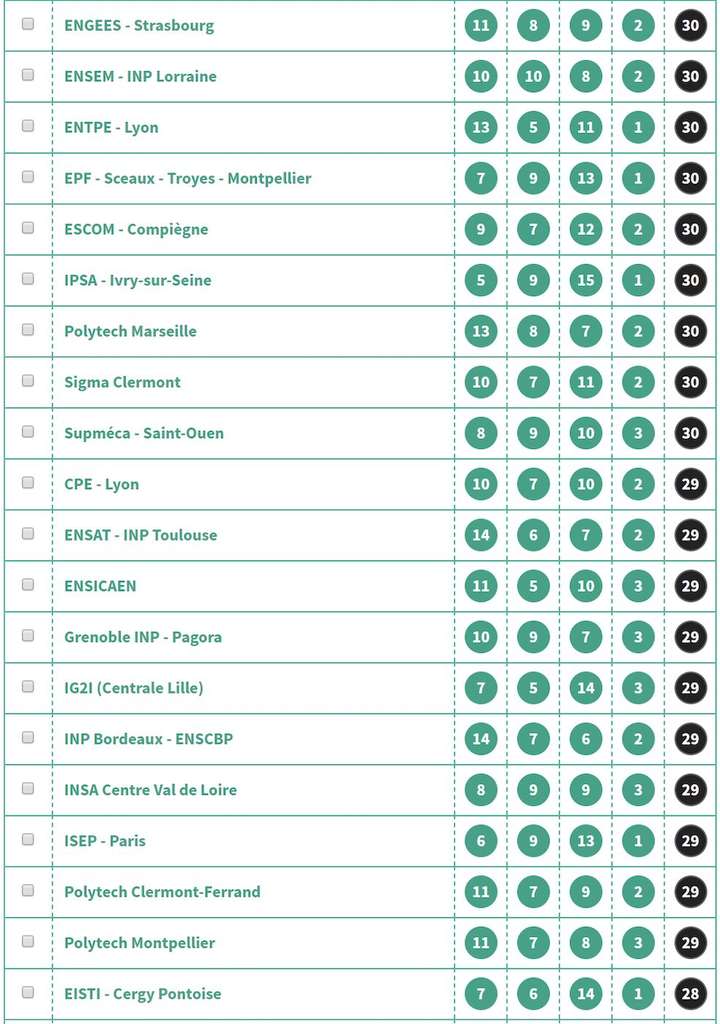Click the green 15 circle in IPSA row
Image resolution: width=720 pixels, height=1024 pixels.
point(586,280)
